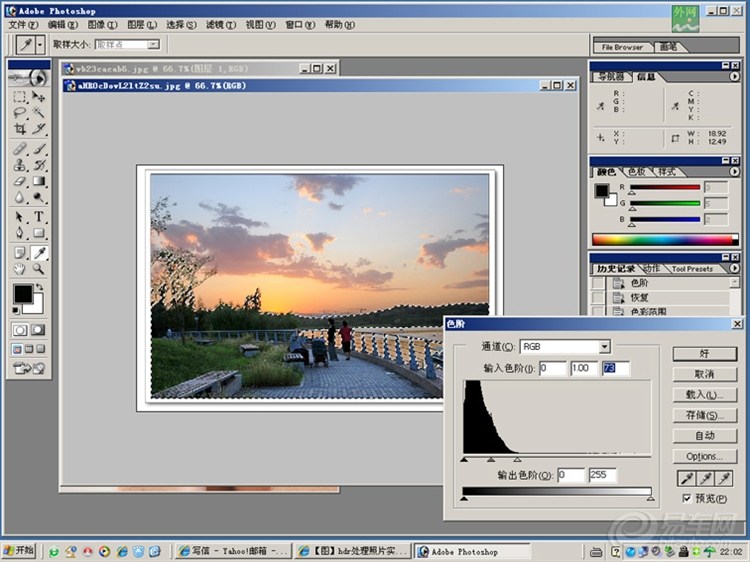Pick the set gray point eyedropper
This screenshot has height=562, width=750.
click(x=705, y=478)
